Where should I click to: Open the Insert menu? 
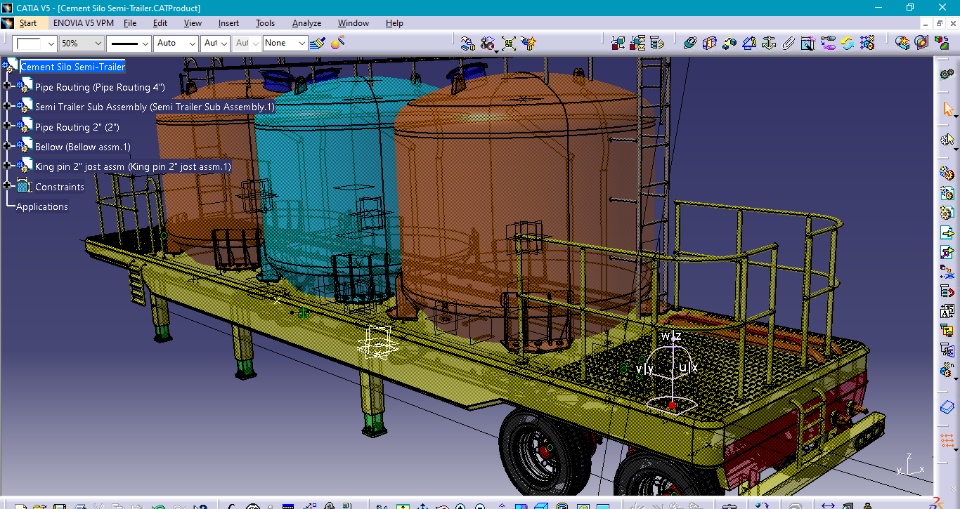228,23
